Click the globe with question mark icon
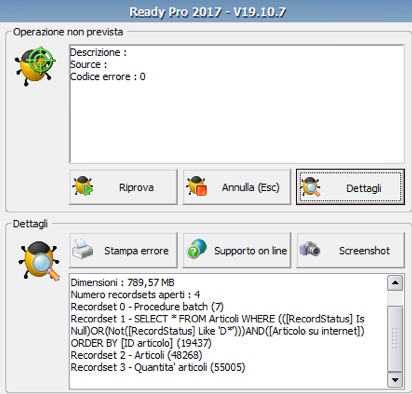Viewport: 412px width, 394px height. pyautogui.click(x=197, y=249)
